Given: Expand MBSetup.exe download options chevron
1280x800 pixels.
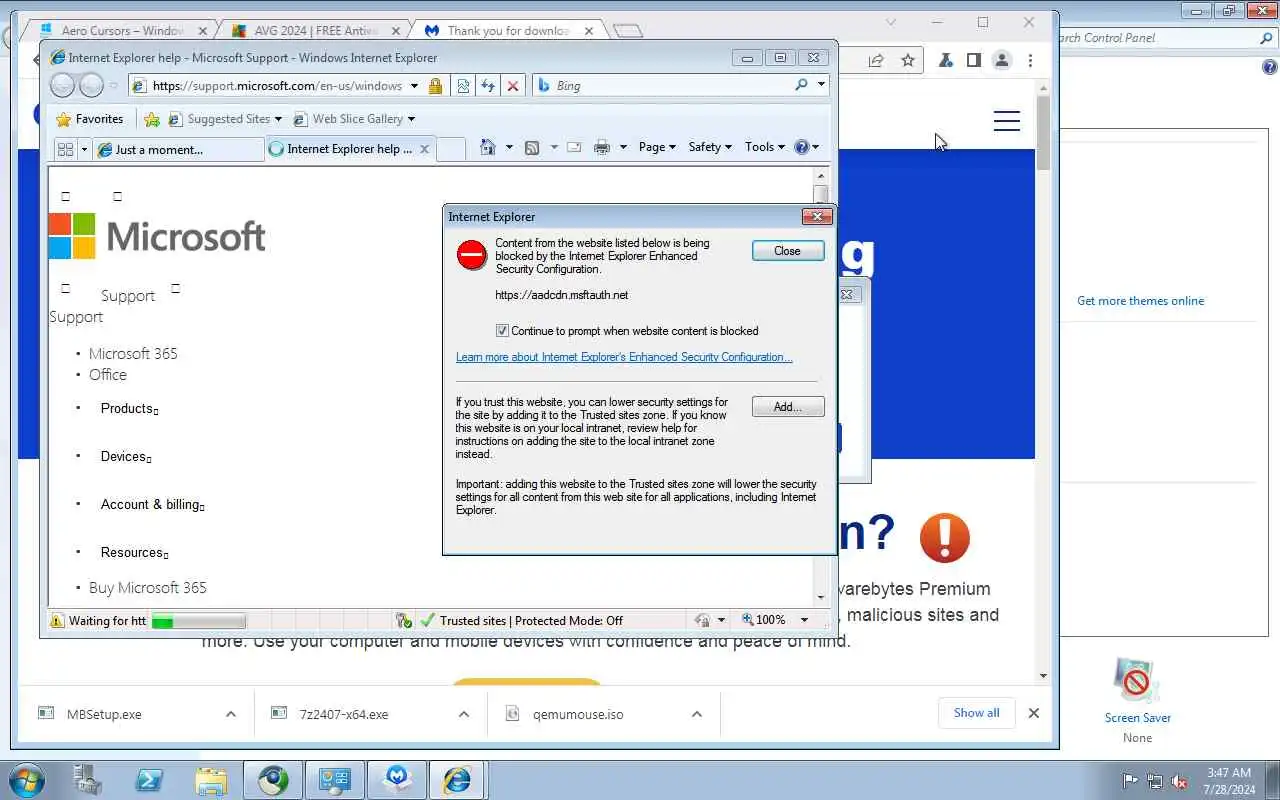Looking at the screenshot, I should click(231, 714).
